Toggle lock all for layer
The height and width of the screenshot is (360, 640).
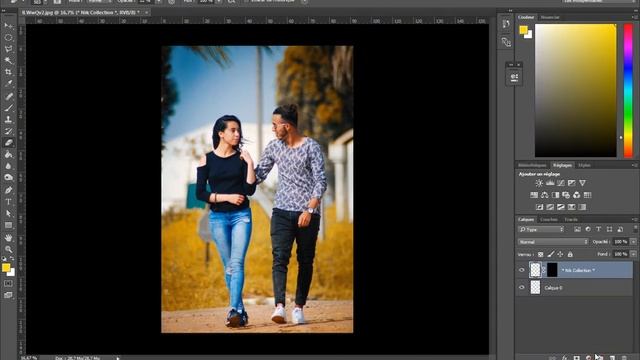click(570, 254)
